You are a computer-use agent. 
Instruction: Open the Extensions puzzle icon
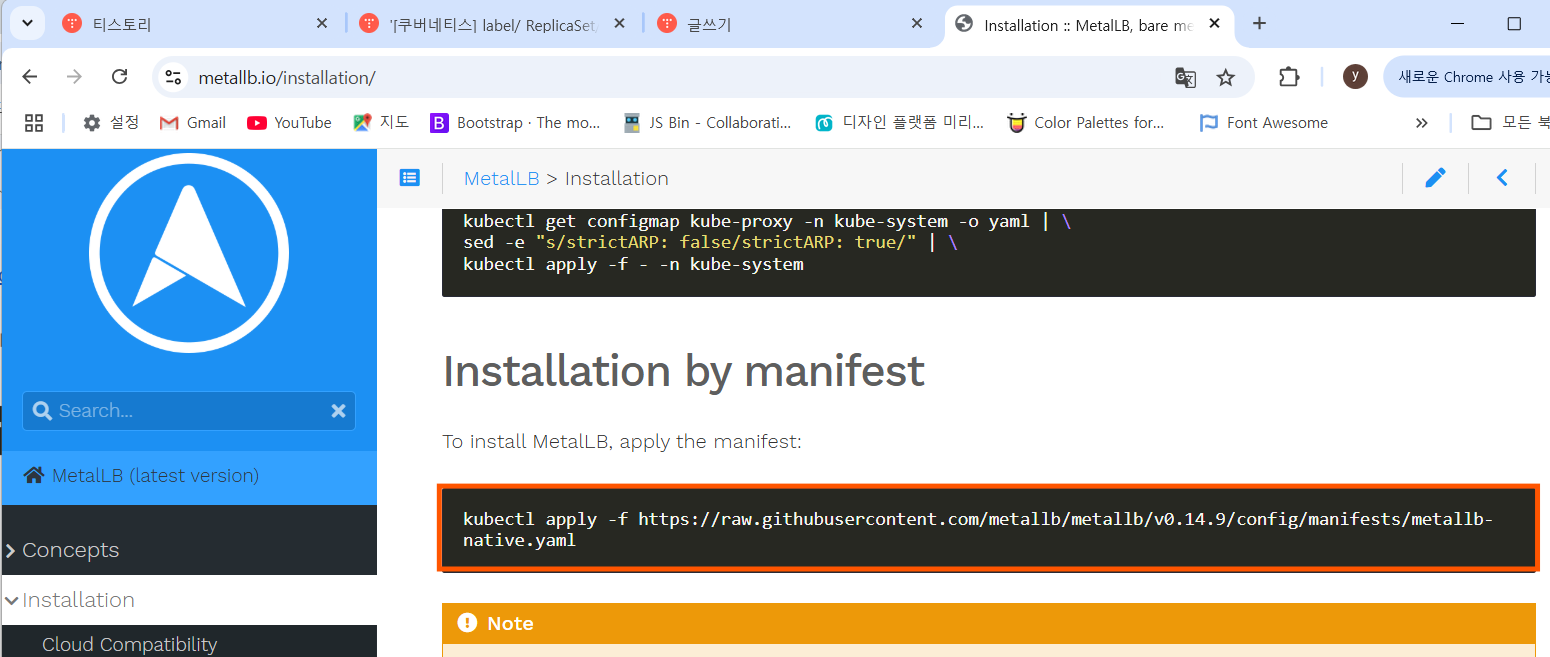point(1289,77)
